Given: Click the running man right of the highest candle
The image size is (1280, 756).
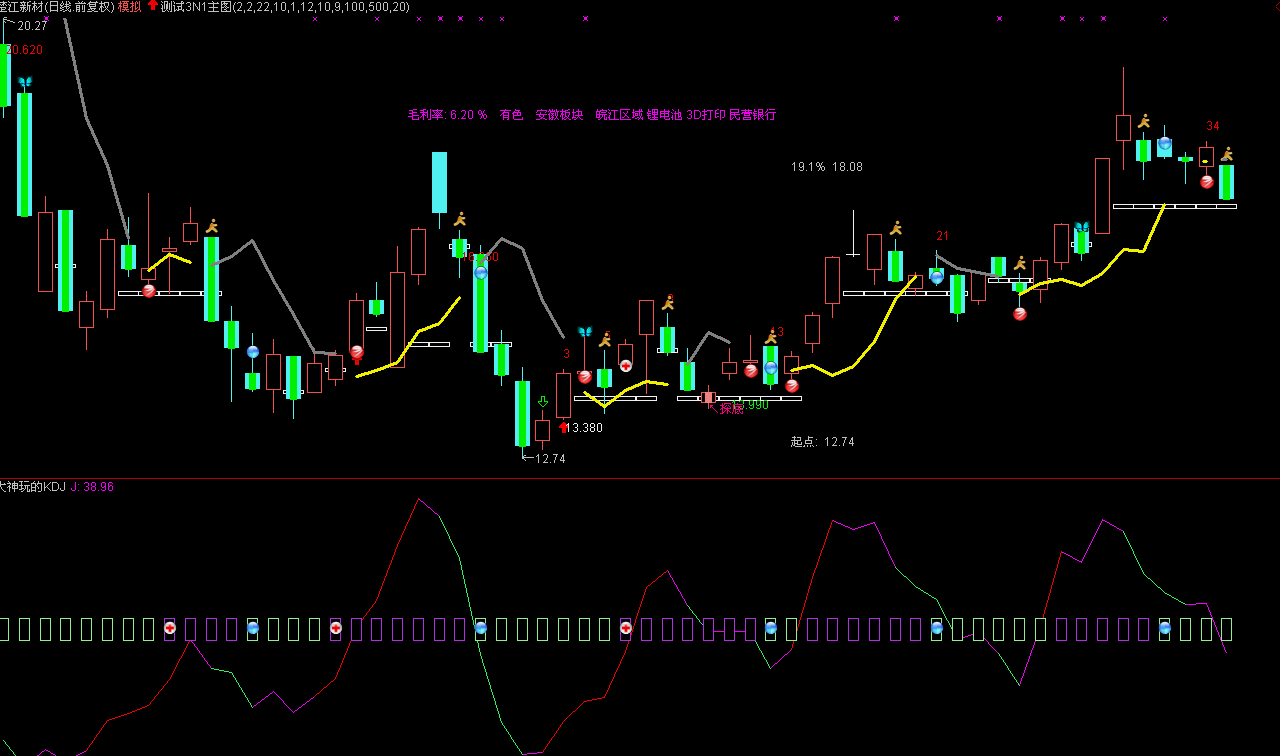Looking at the screenshot, I should point(1144,121).
